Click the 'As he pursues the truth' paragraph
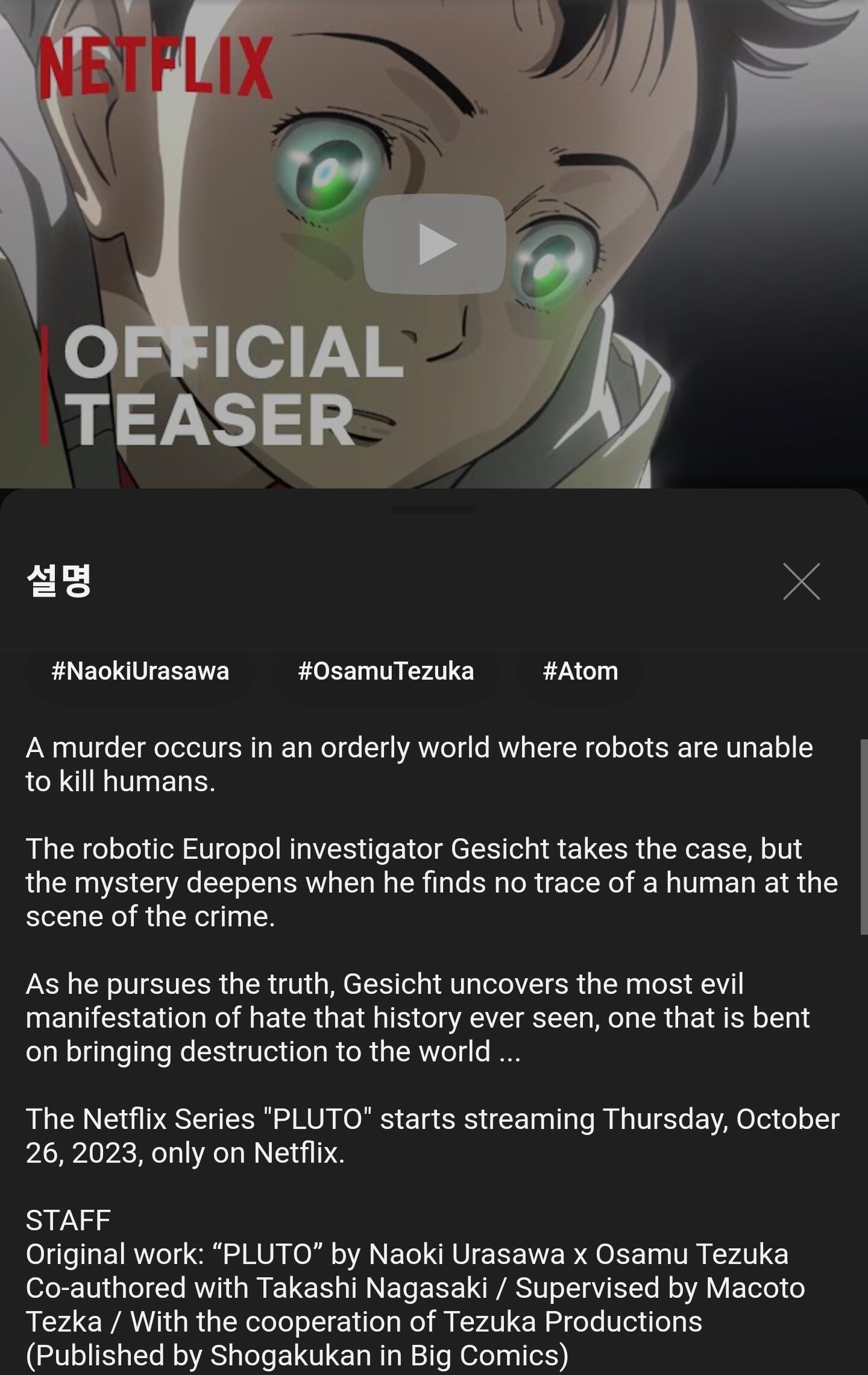This screenshot has height=1375, width=868. coord(418,1017)
